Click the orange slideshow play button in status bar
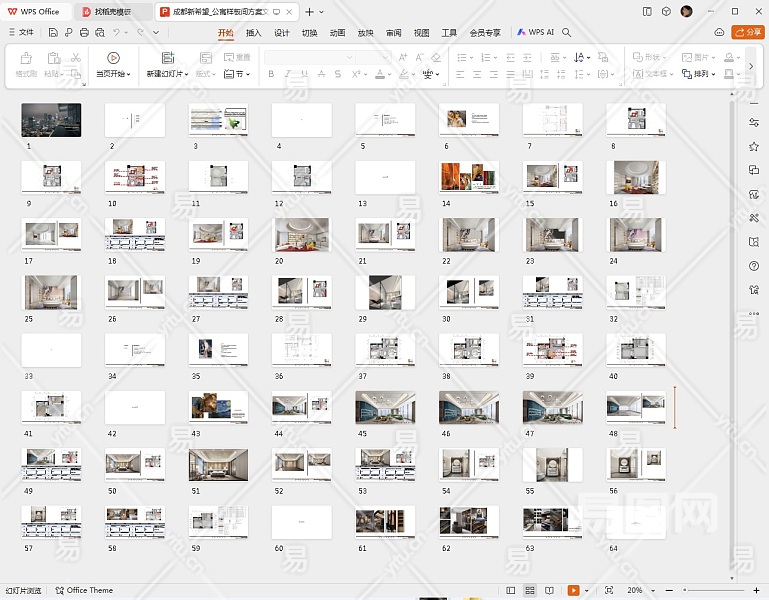769x600 pixels. click(x=573, y=591)
